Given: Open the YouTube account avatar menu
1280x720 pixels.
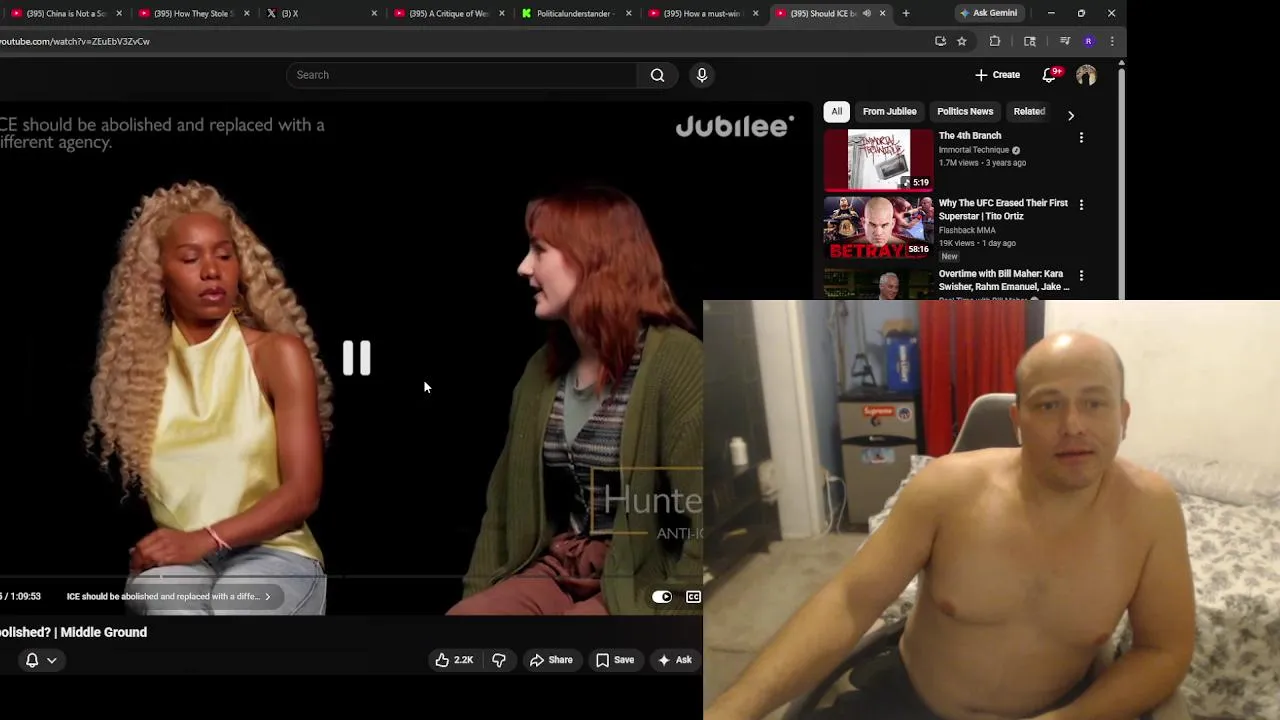Looking at the screenshot, I should pos(1086,75).
